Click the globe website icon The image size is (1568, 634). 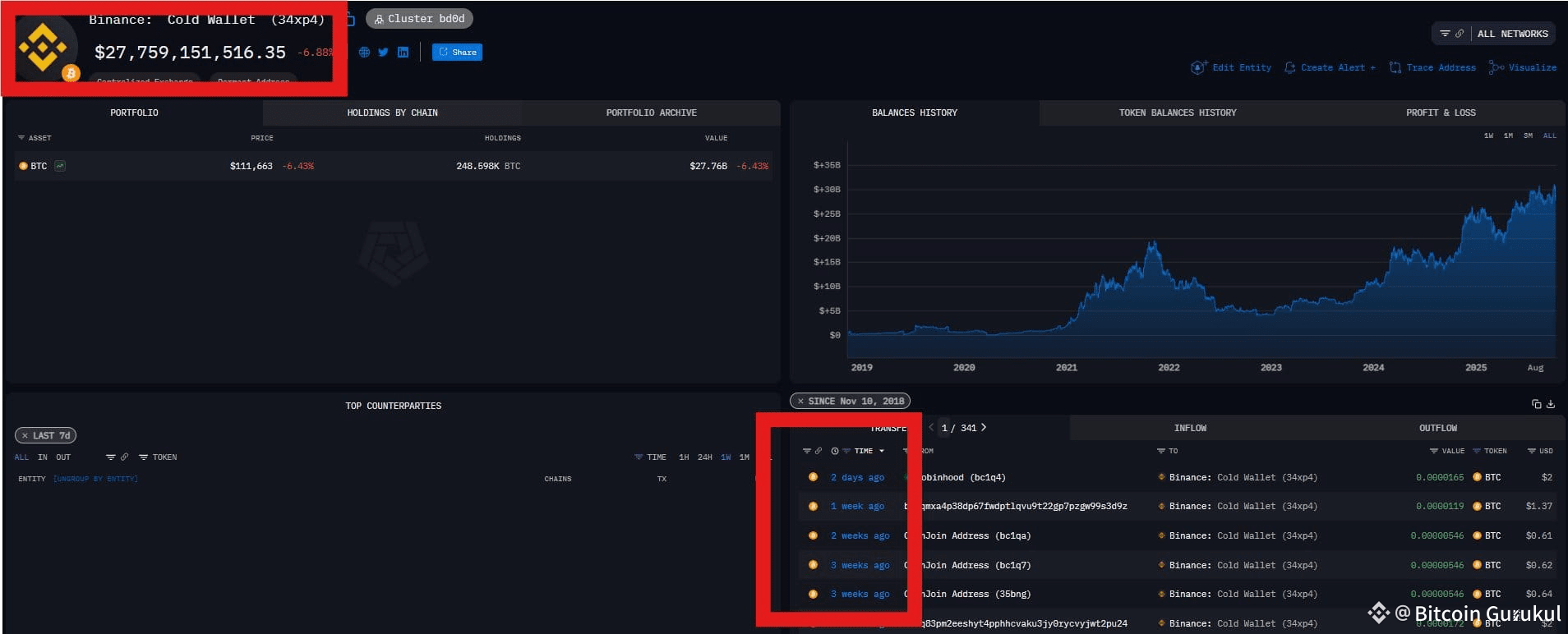(364, 53)
